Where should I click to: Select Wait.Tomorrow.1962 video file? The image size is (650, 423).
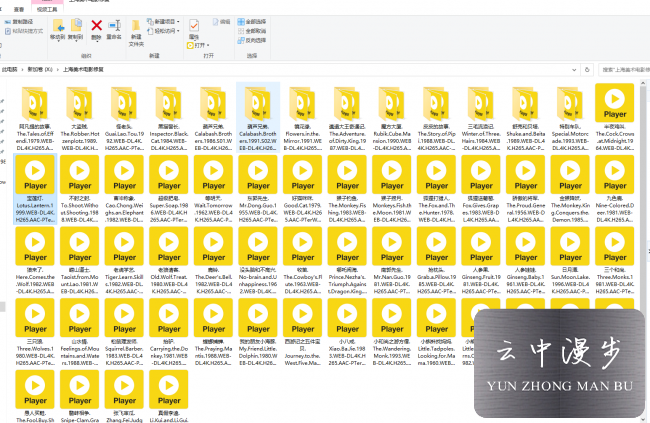pyautogui.click(x=213, y=189)
